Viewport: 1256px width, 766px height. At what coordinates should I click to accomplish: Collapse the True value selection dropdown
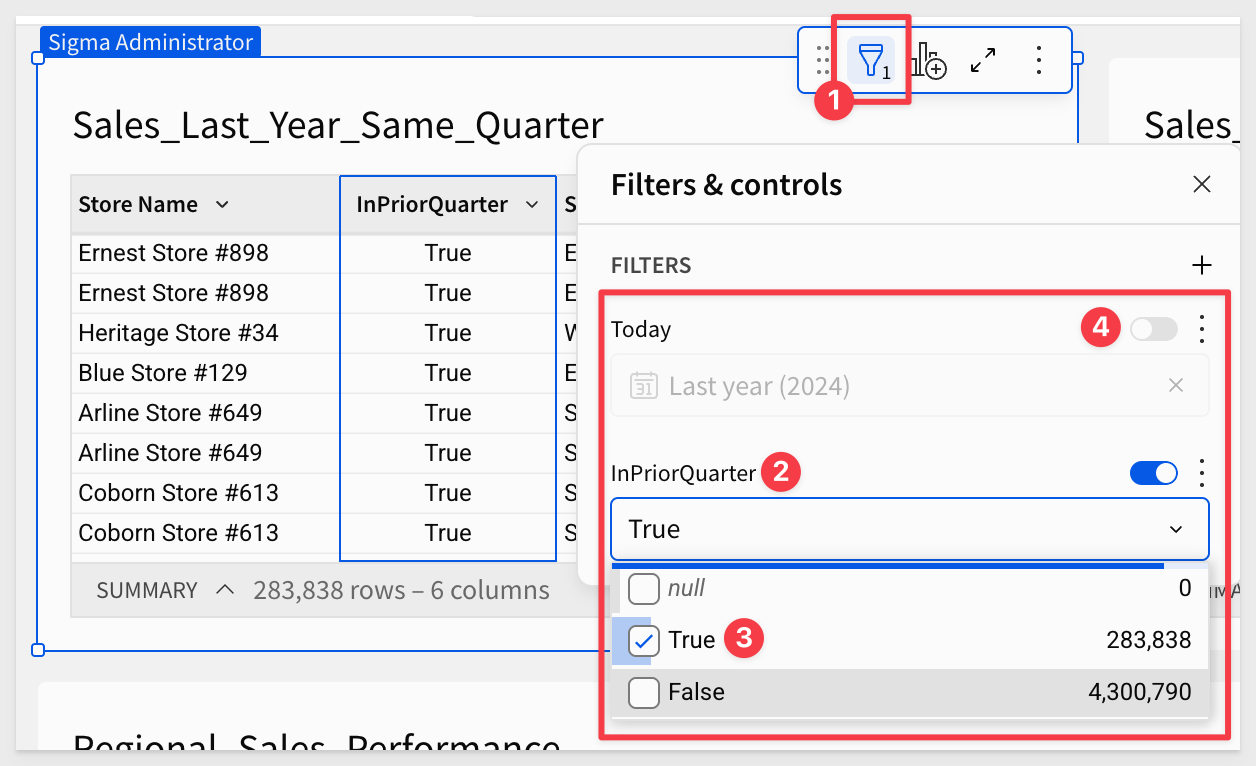click(1176, 529)
